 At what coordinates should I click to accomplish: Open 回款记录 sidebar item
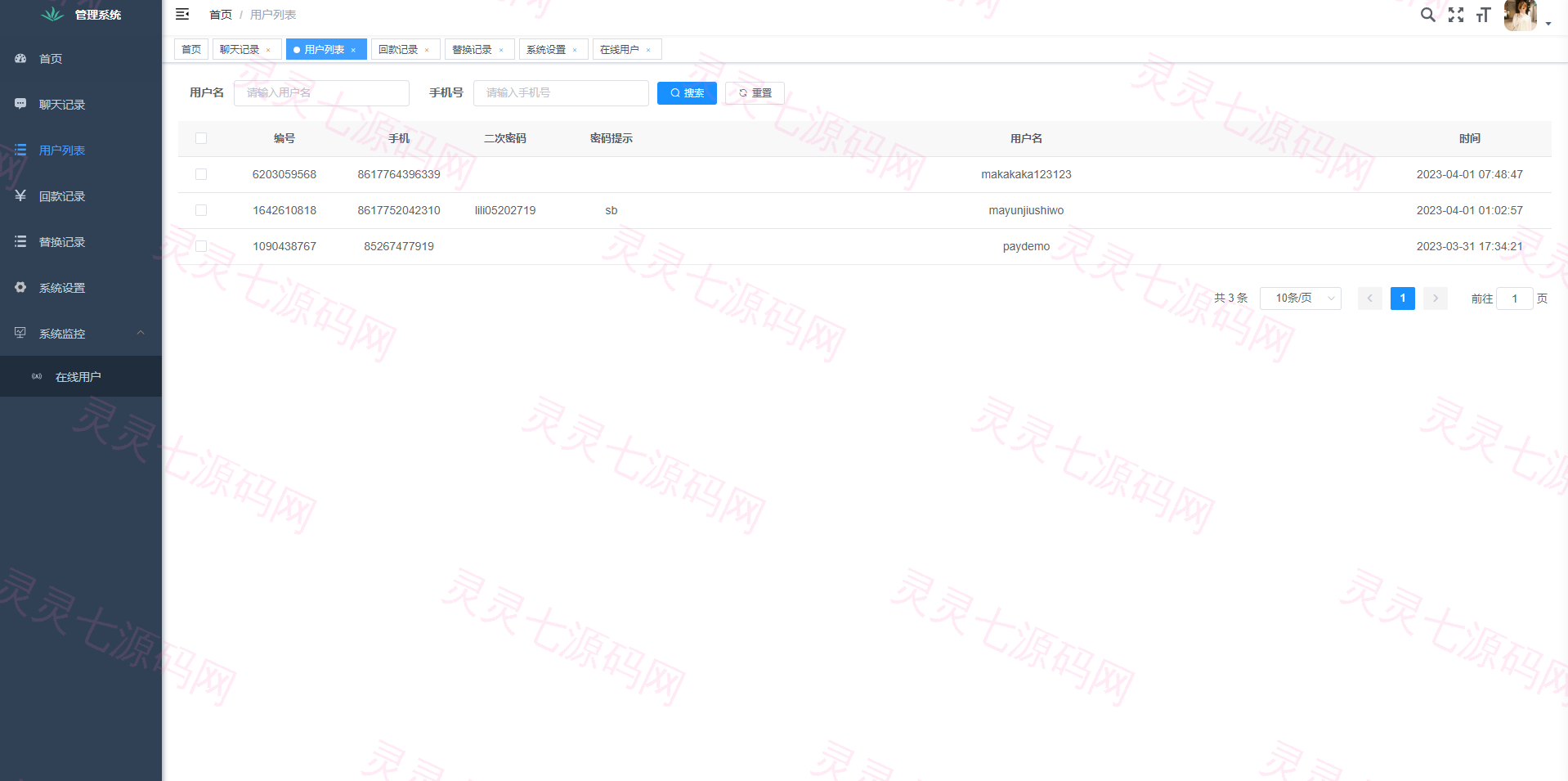[81, 196]
